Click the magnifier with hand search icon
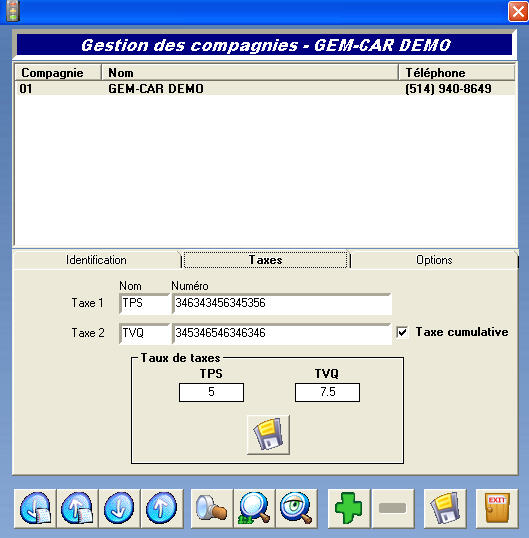Viewport: 529px width, 538px height. pyautogui.click(x=212, y=508)
